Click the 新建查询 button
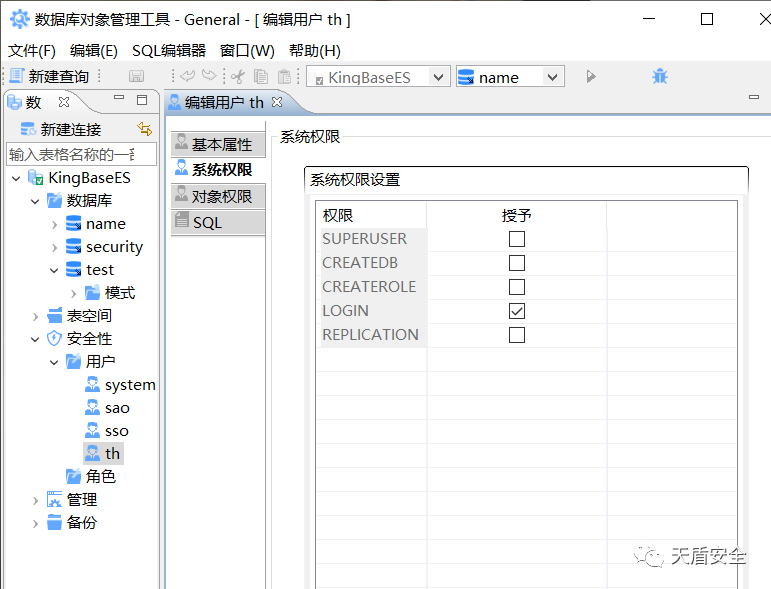 (x=49, y=76)
